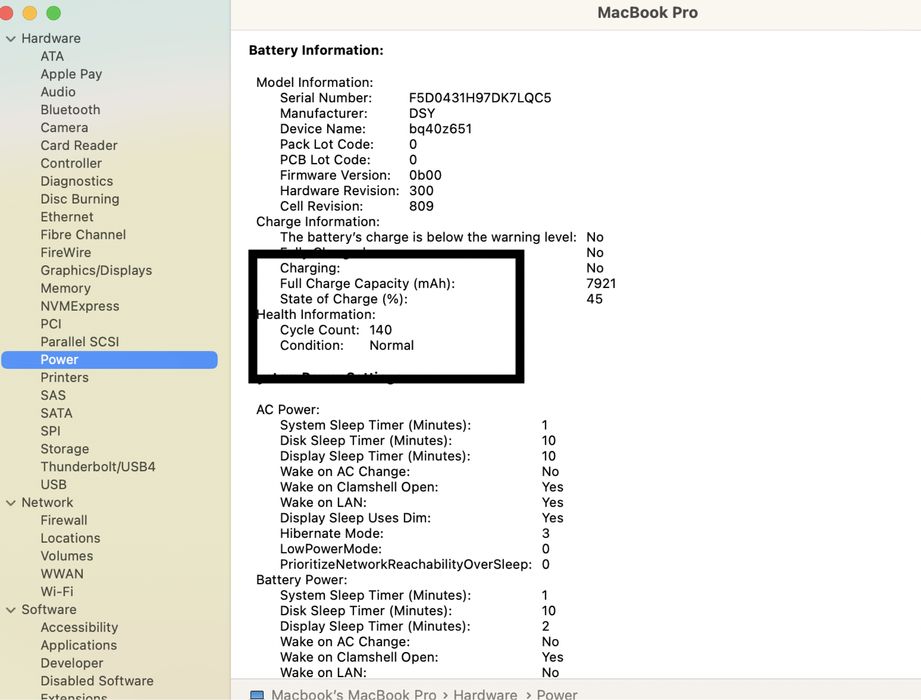The image size is (921, 700).
Task: Collapse the Hardware section chevron
Action: (11, 39)
